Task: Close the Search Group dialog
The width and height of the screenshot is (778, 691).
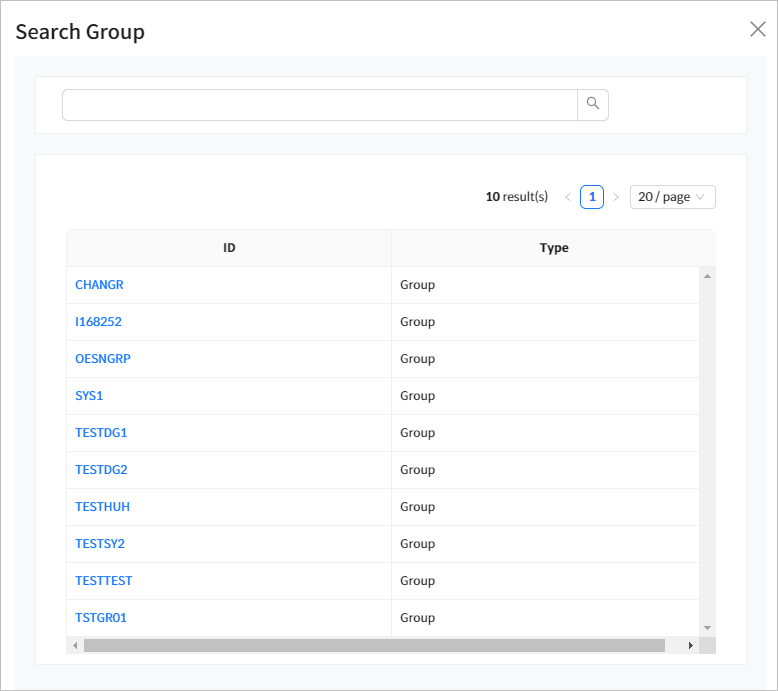Action: tap(757, 29)
